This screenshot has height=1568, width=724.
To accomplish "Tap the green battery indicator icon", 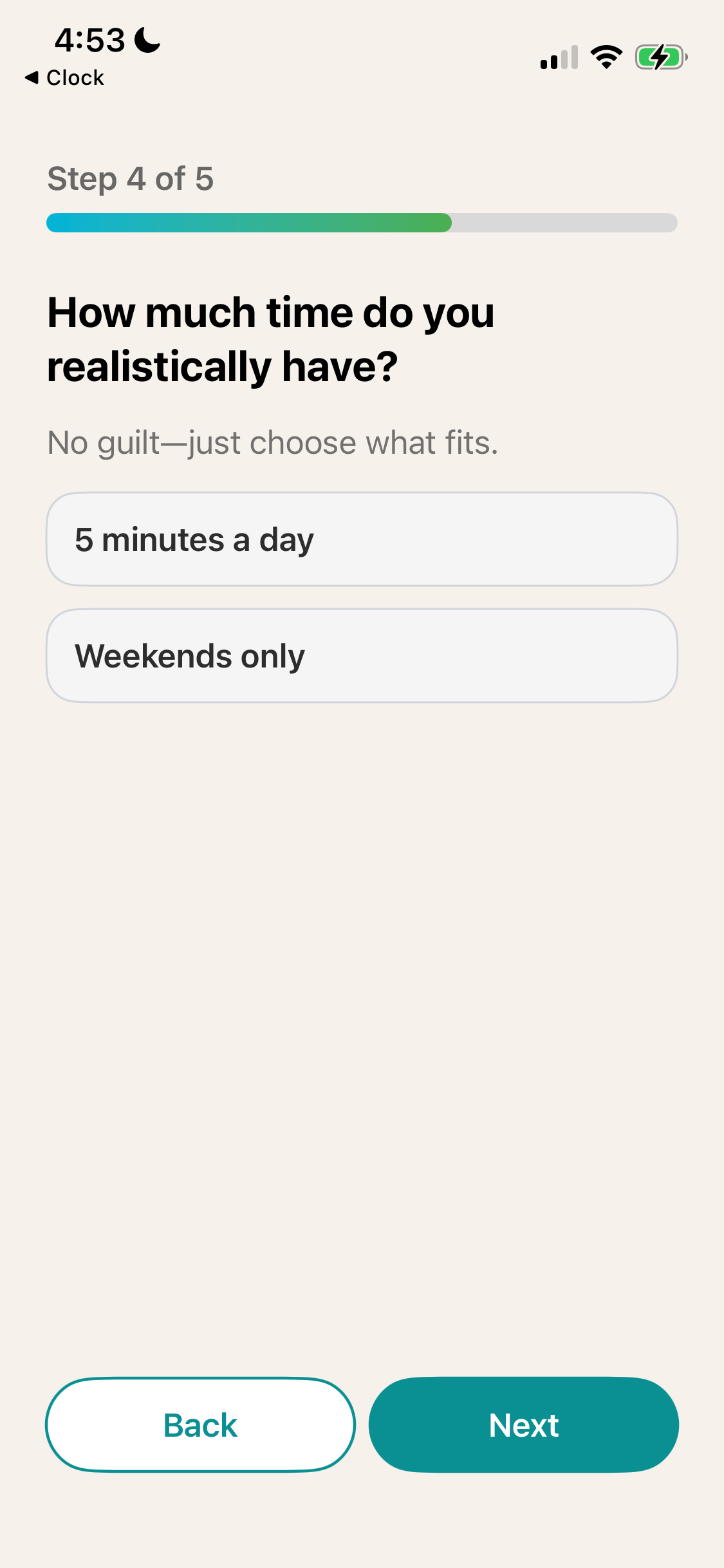I will pos(662,57).
